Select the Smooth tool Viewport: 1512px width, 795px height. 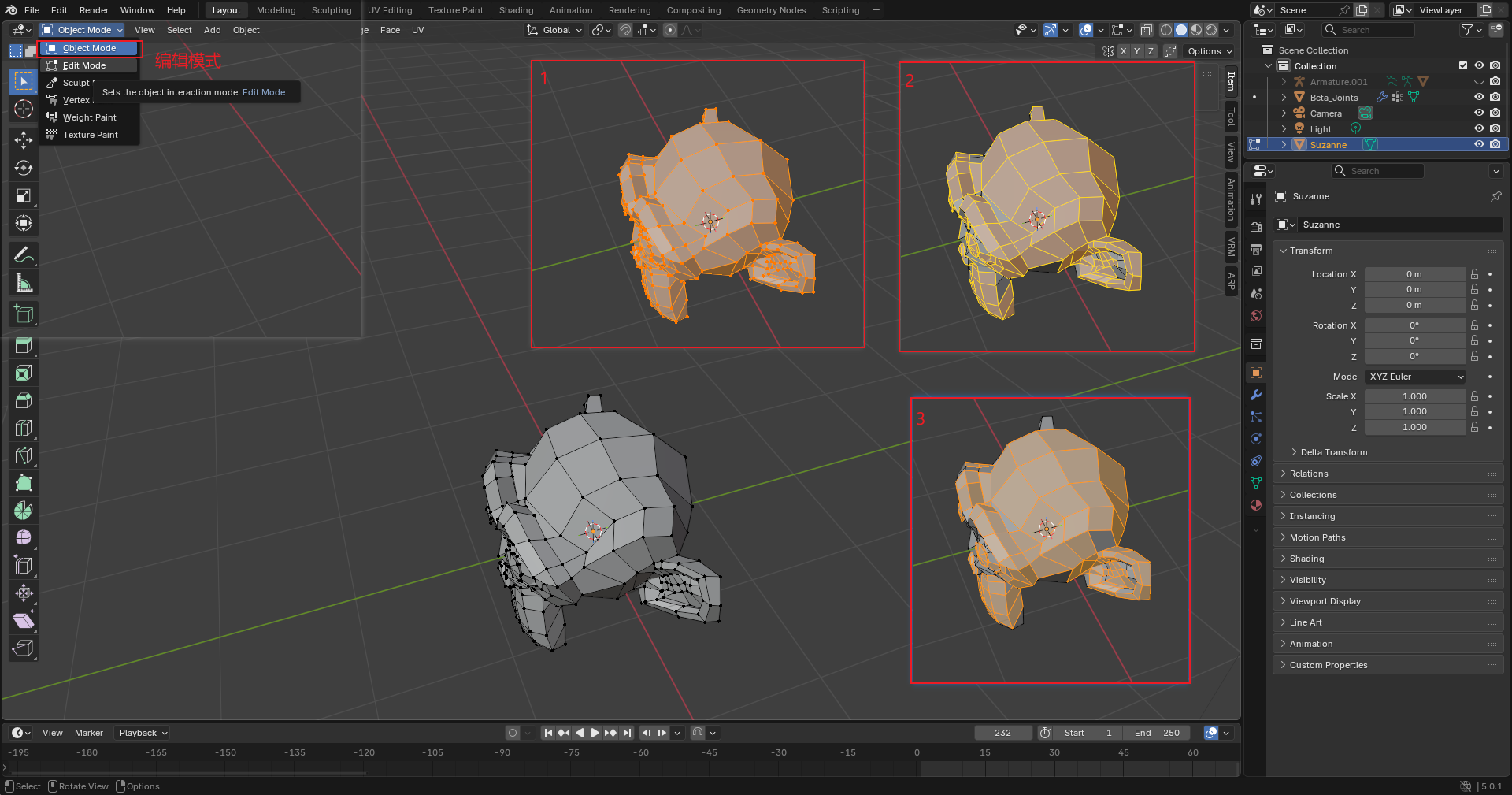tap(24, 538)
